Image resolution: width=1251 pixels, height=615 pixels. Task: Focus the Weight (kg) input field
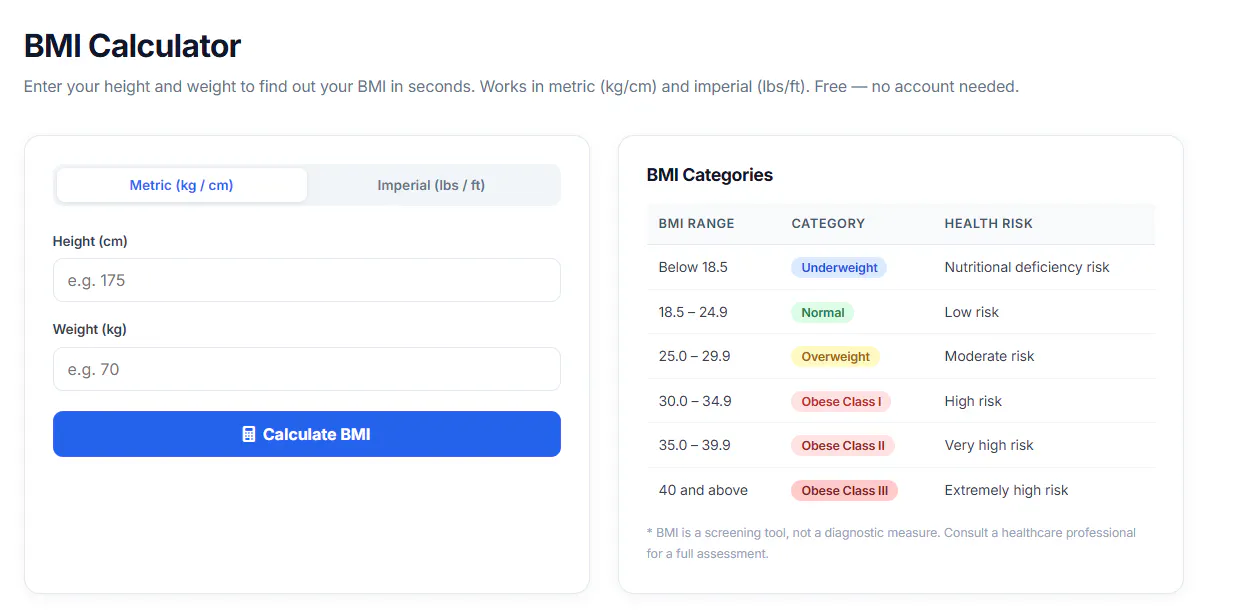[307, 369]
